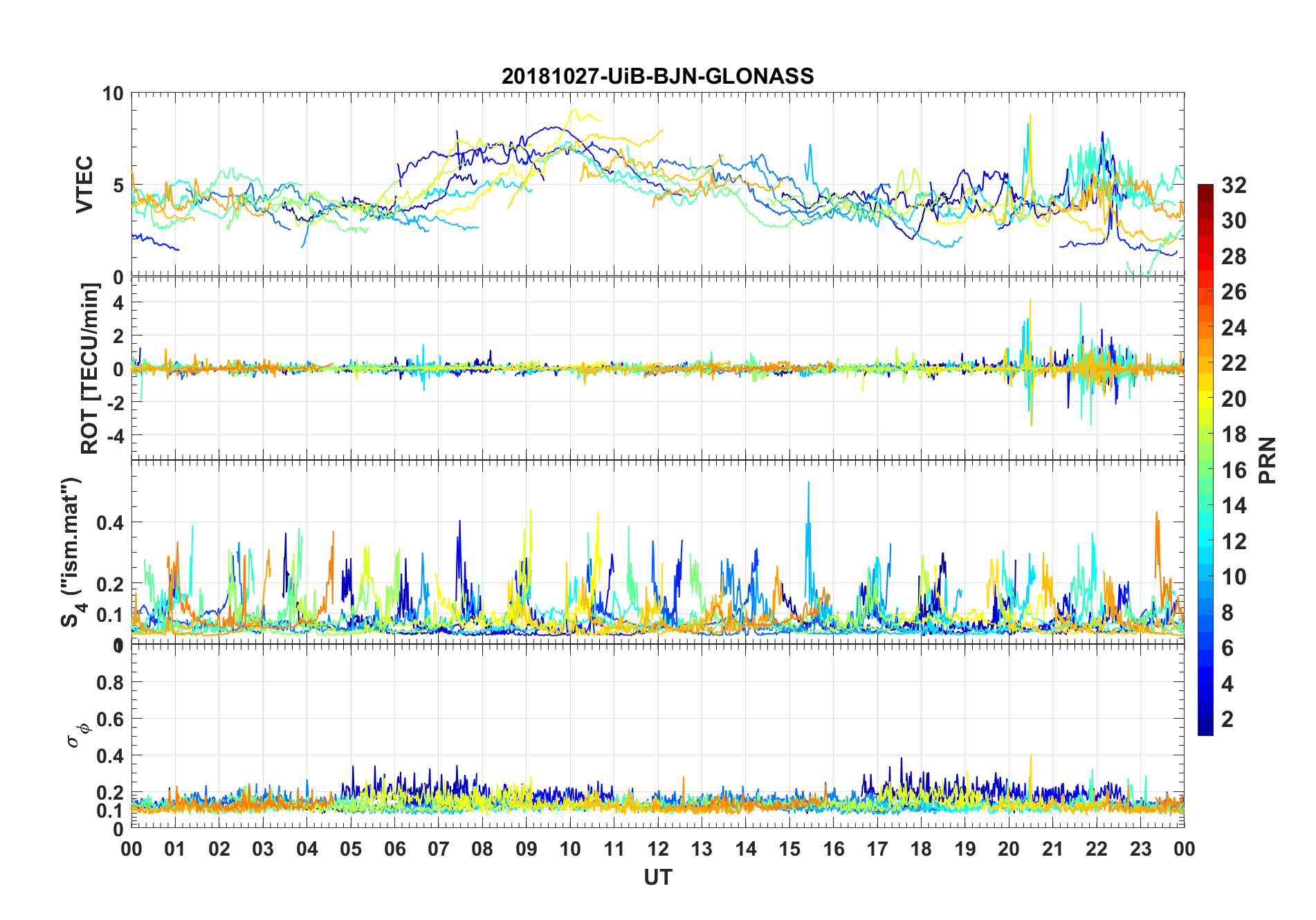Click S4 axis tick label 0.4

(110, 522)
